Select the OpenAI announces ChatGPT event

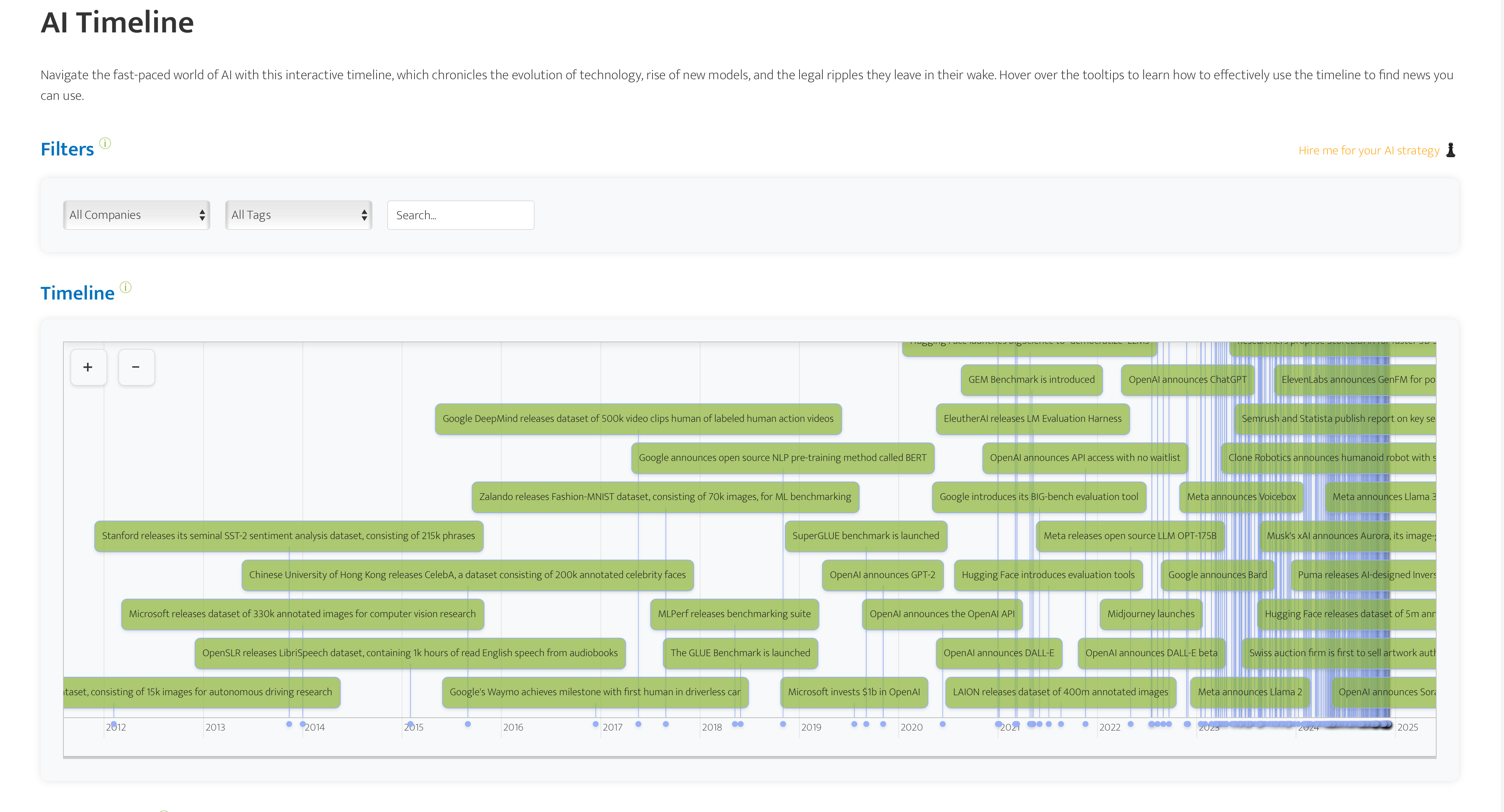1187,379
